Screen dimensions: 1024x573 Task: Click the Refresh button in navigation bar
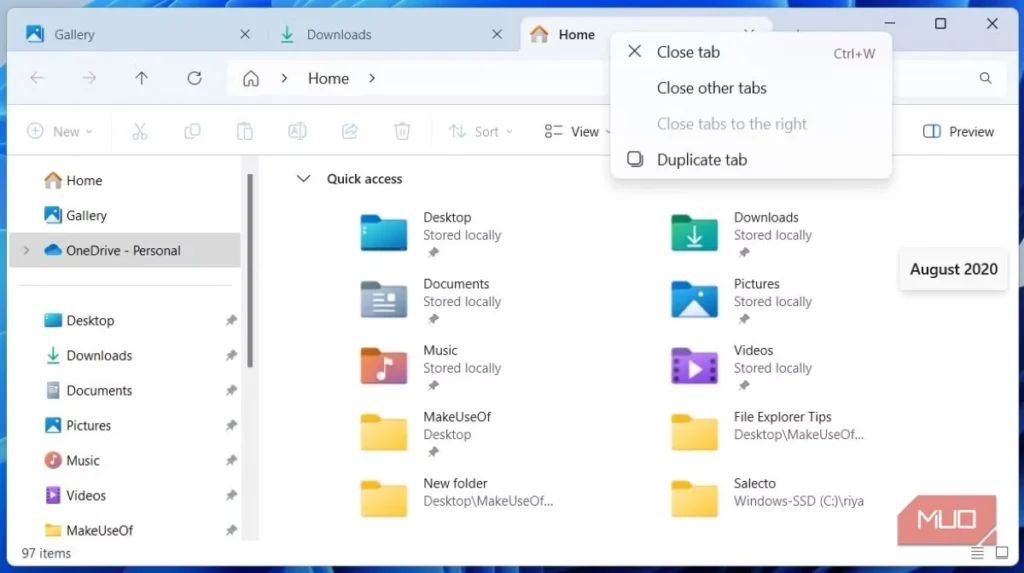coord(195,78)
